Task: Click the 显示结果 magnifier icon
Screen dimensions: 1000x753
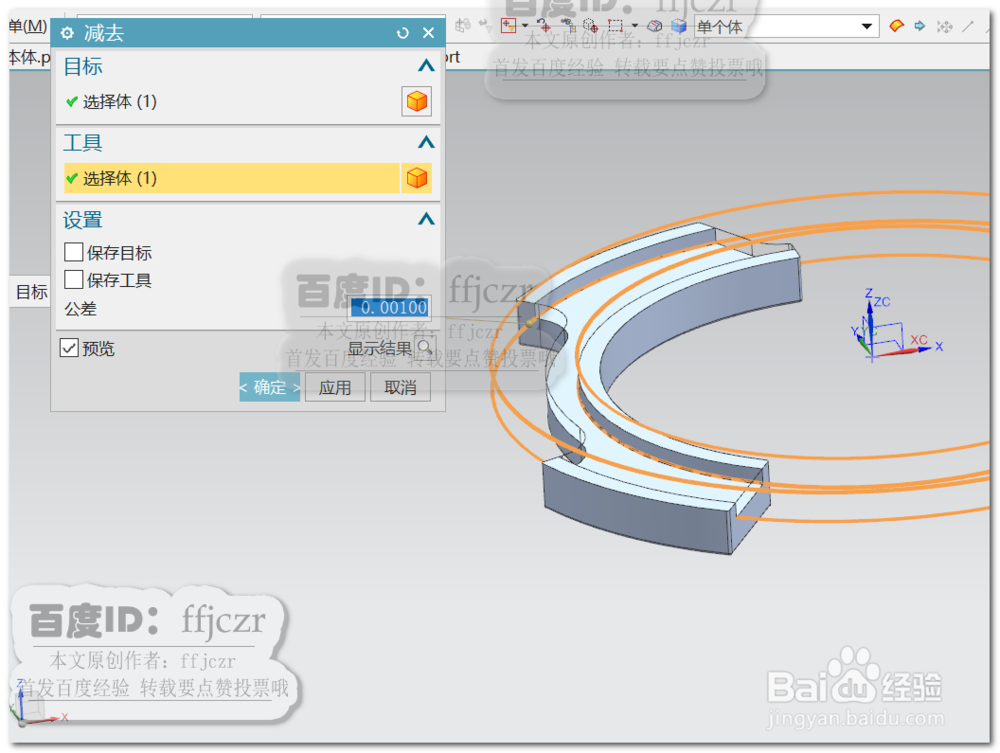Action: [426, 349]
